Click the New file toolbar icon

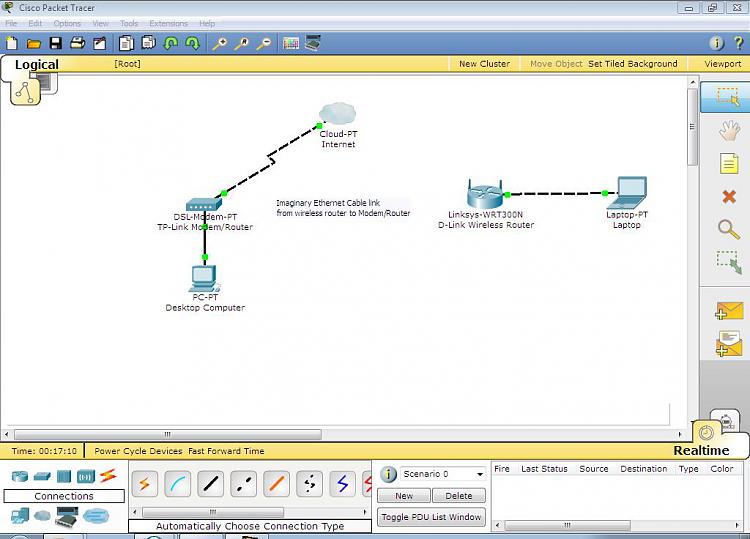tap(12, 44)
